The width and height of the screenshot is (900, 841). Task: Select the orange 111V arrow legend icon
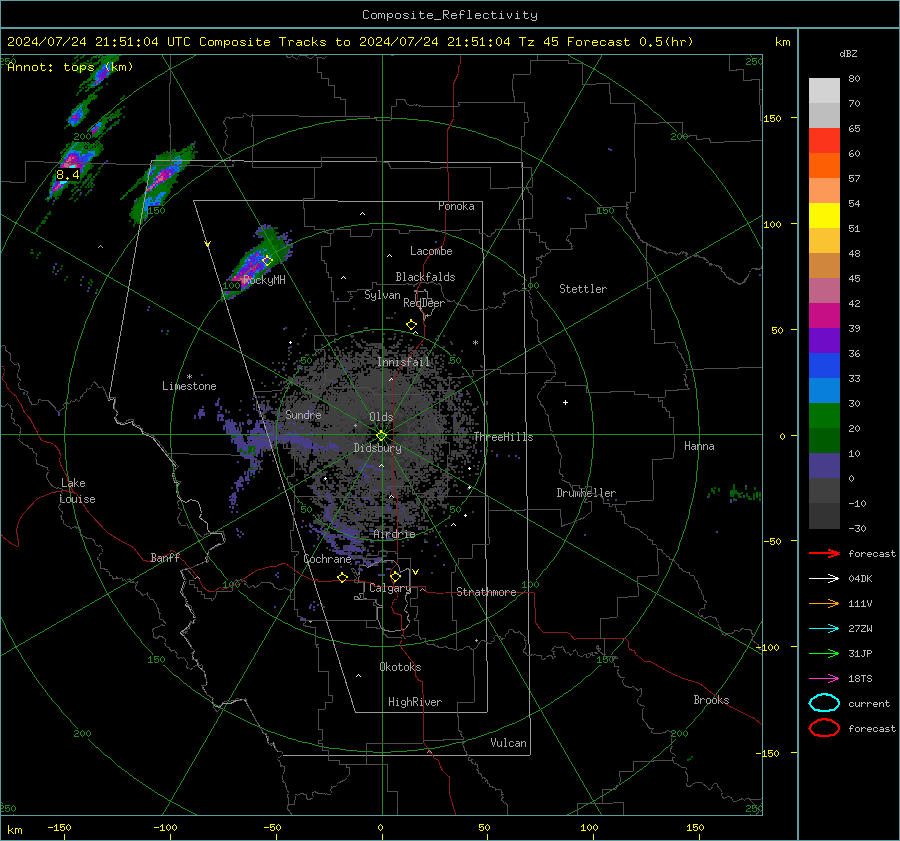(x=824, y=603)
